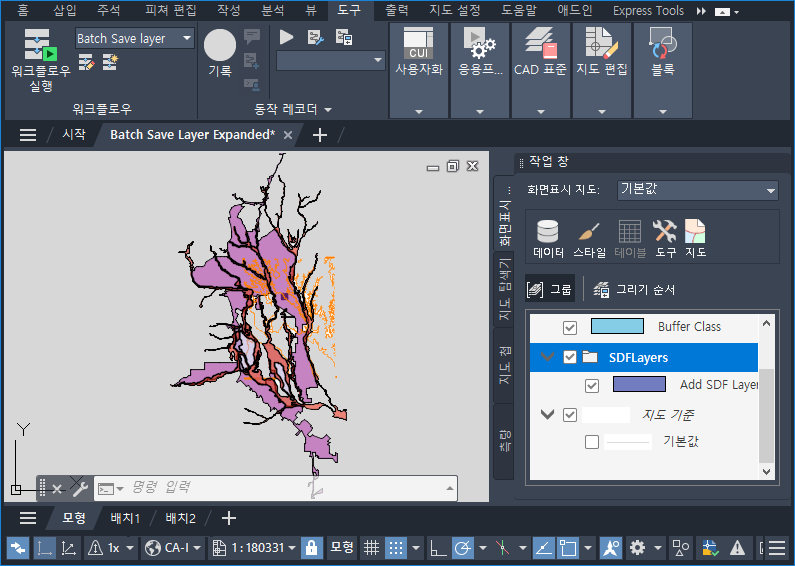Open the 도구 ribbon tab
795x566 pixels.
(x=349, y=10)
